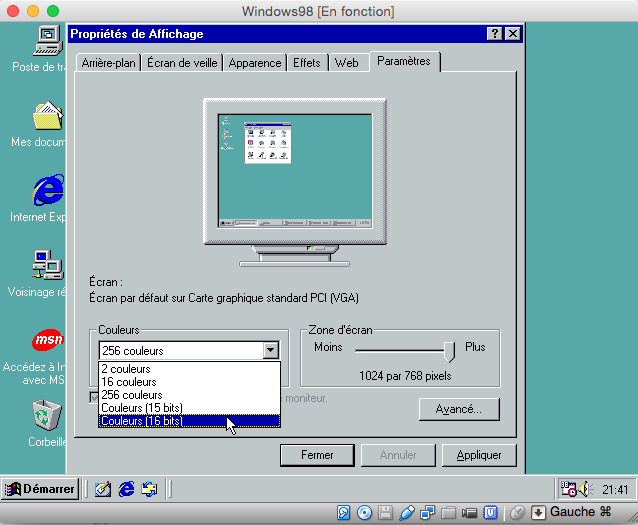This screenshot has width=638, height=525.
Task: Open the Poste de travail desktop icon
Action: pos(48,41)
